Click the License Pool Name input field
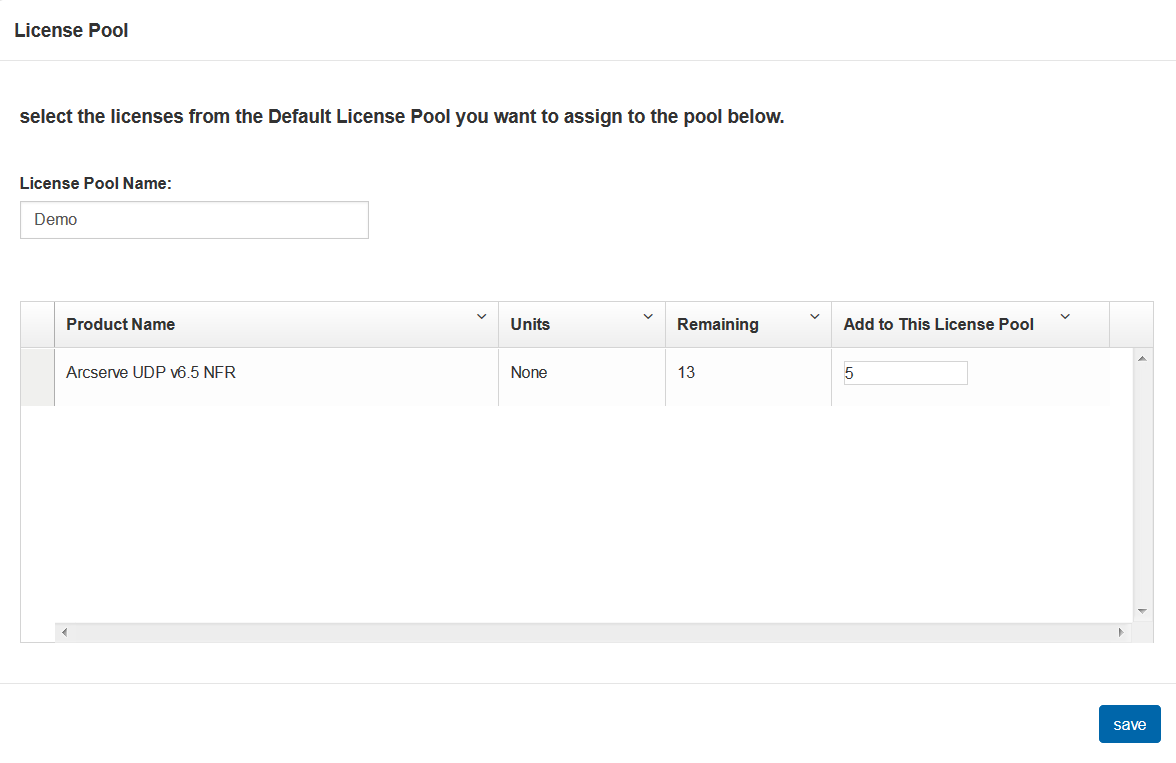 194,220
